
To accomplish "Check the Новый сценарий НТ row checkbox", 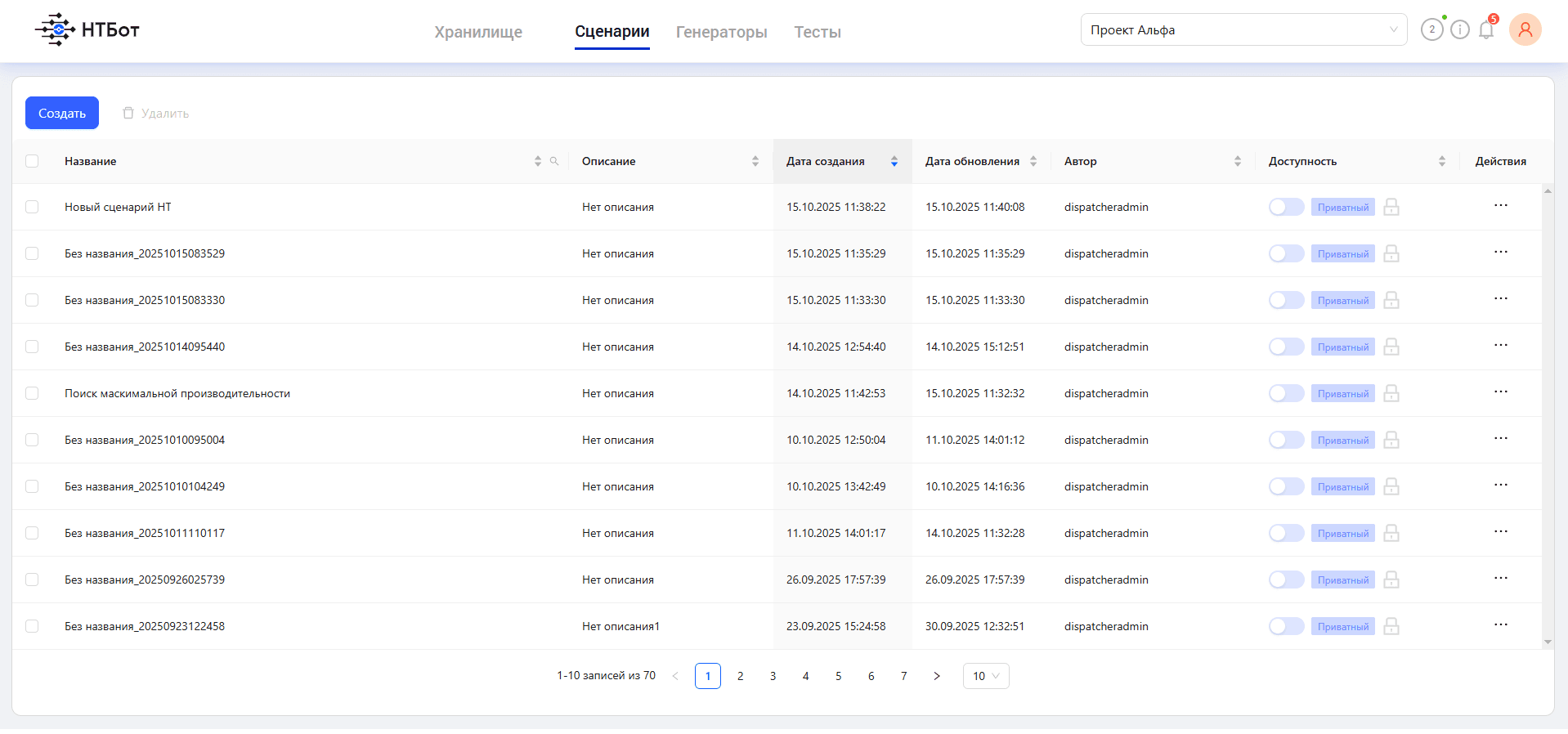I will [32, 207].
